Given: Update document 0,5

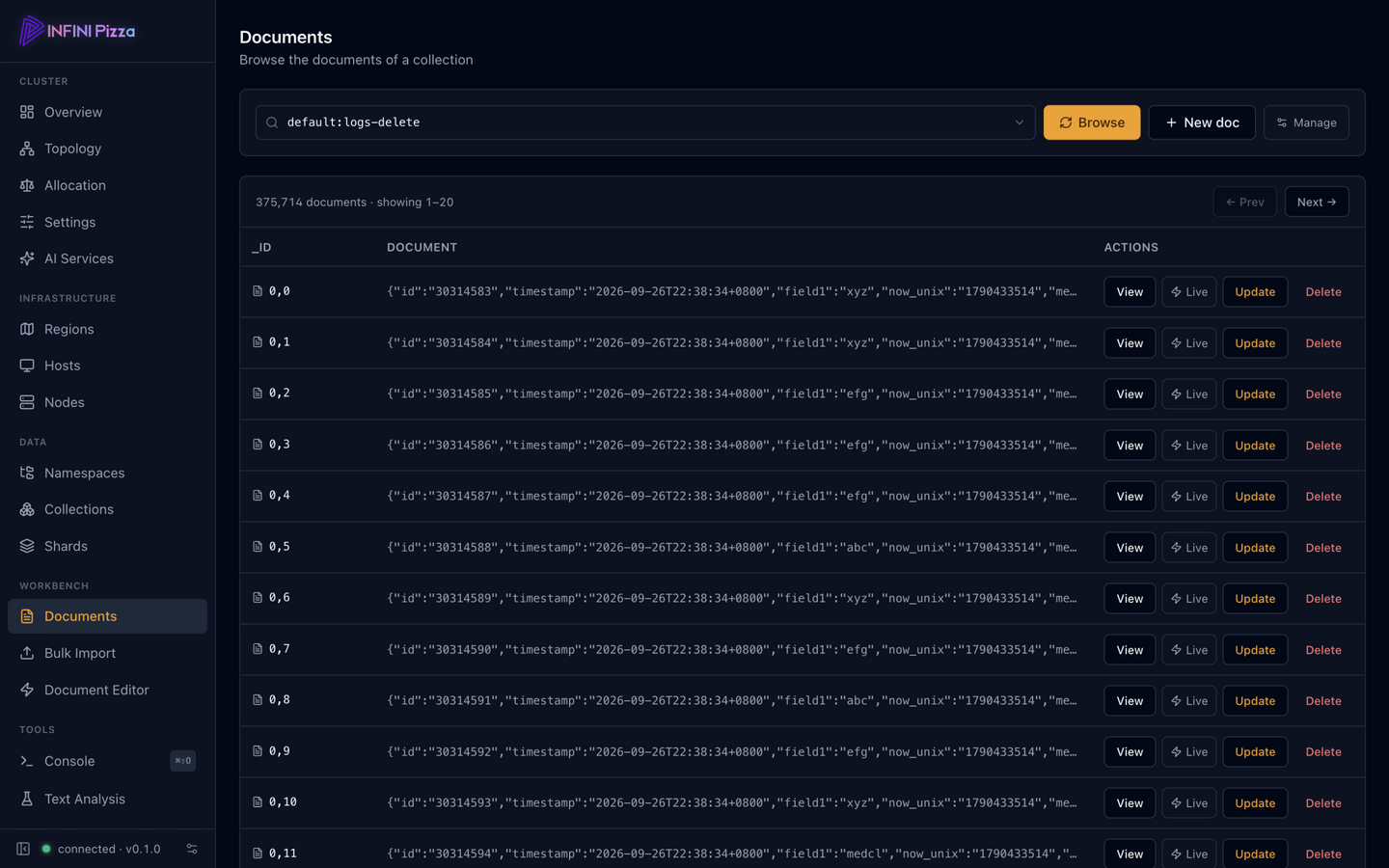Looking at the screenshot, I should click(x=1255, y=547).
